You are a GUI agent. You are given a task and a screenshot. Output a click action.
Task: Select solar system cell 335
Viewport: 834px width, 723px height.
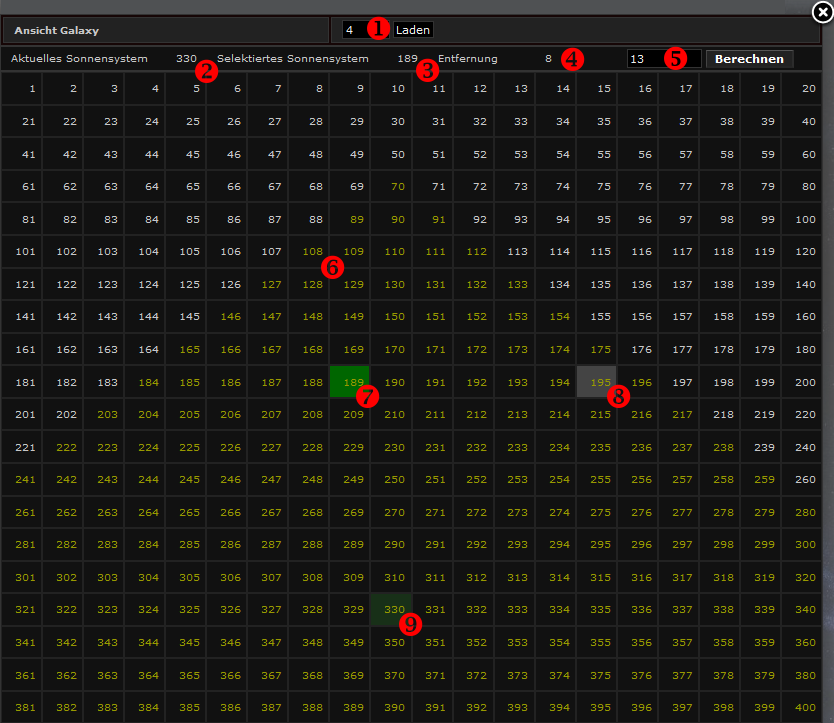(x=596, y=609)
